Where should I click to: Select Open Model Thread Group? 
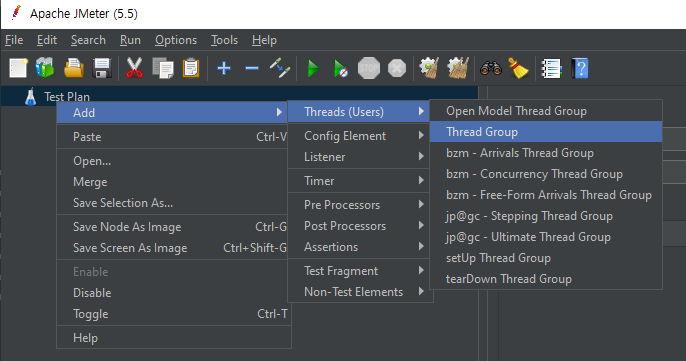[546, 111]
